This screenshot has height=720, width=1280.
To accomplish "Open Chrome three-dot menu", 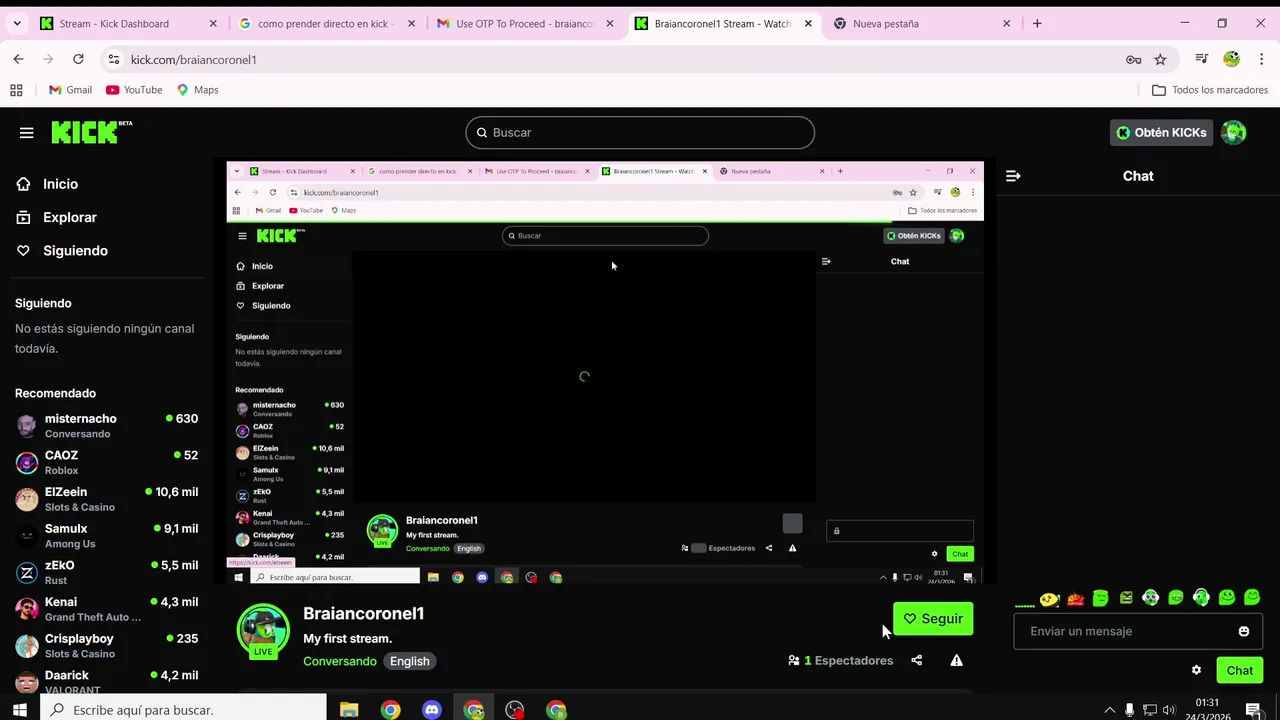I will click(x=1262, y=59).
